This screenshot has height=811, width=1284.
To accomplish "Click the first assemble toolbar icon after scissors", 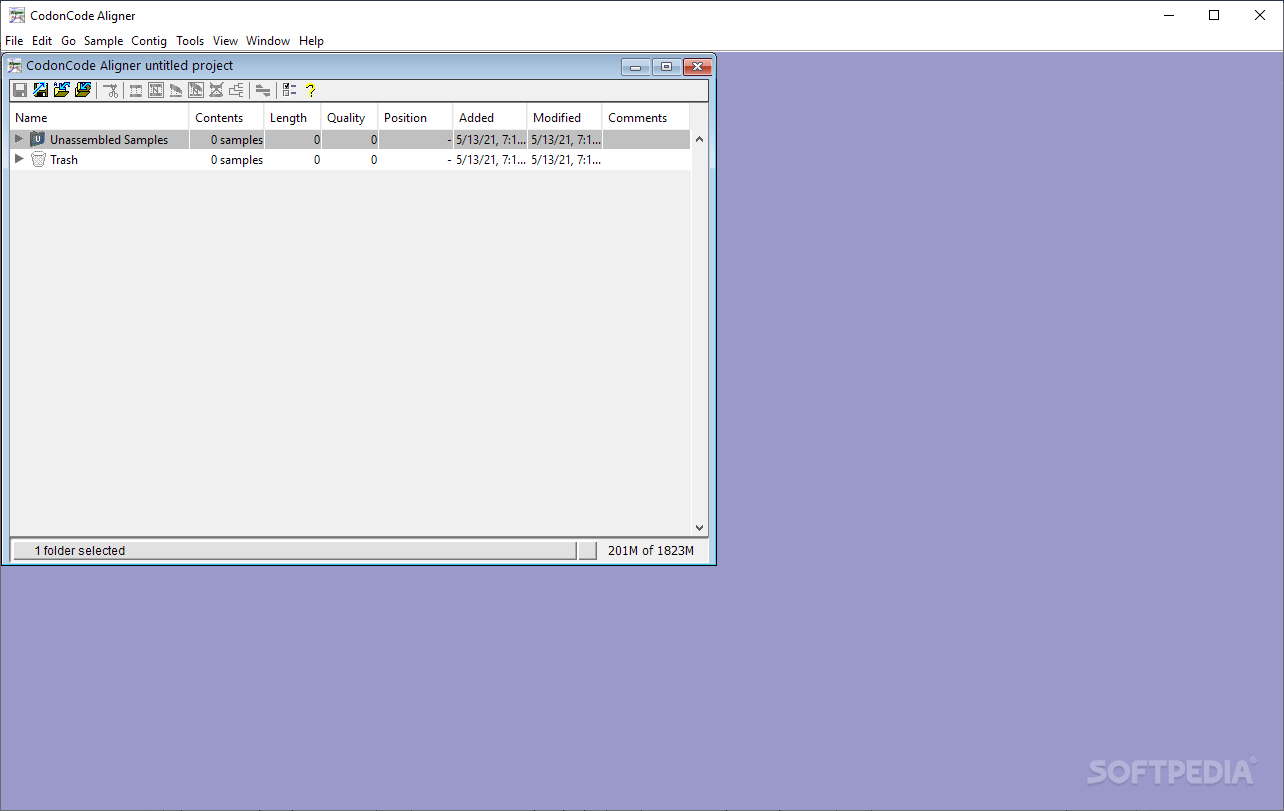I will point(136,90).
